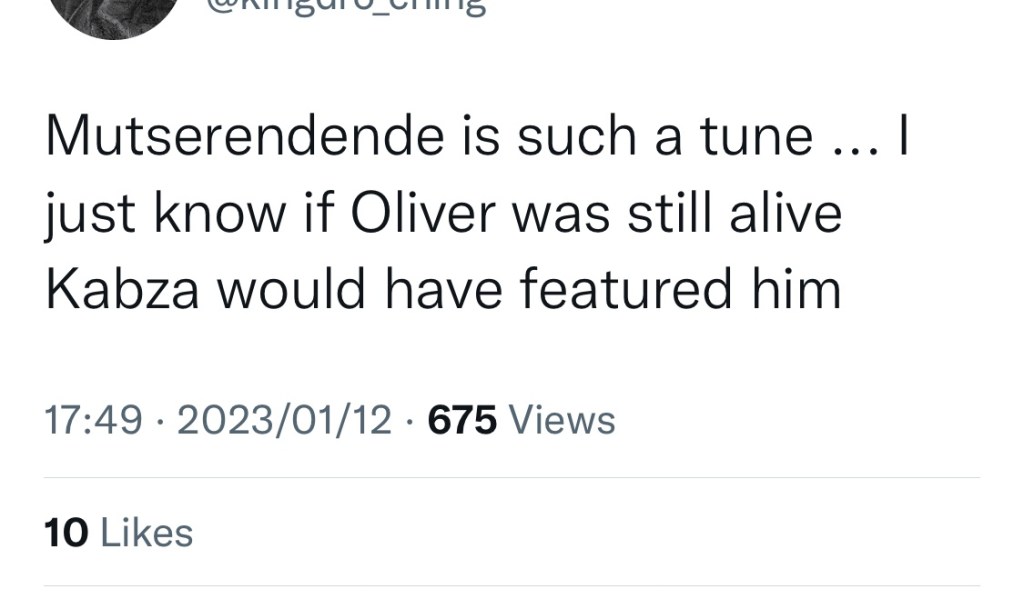Open the tweet author's profile picture
Image resolution: width=1024 pixels, height=599 pixels.
coord(112,14)
